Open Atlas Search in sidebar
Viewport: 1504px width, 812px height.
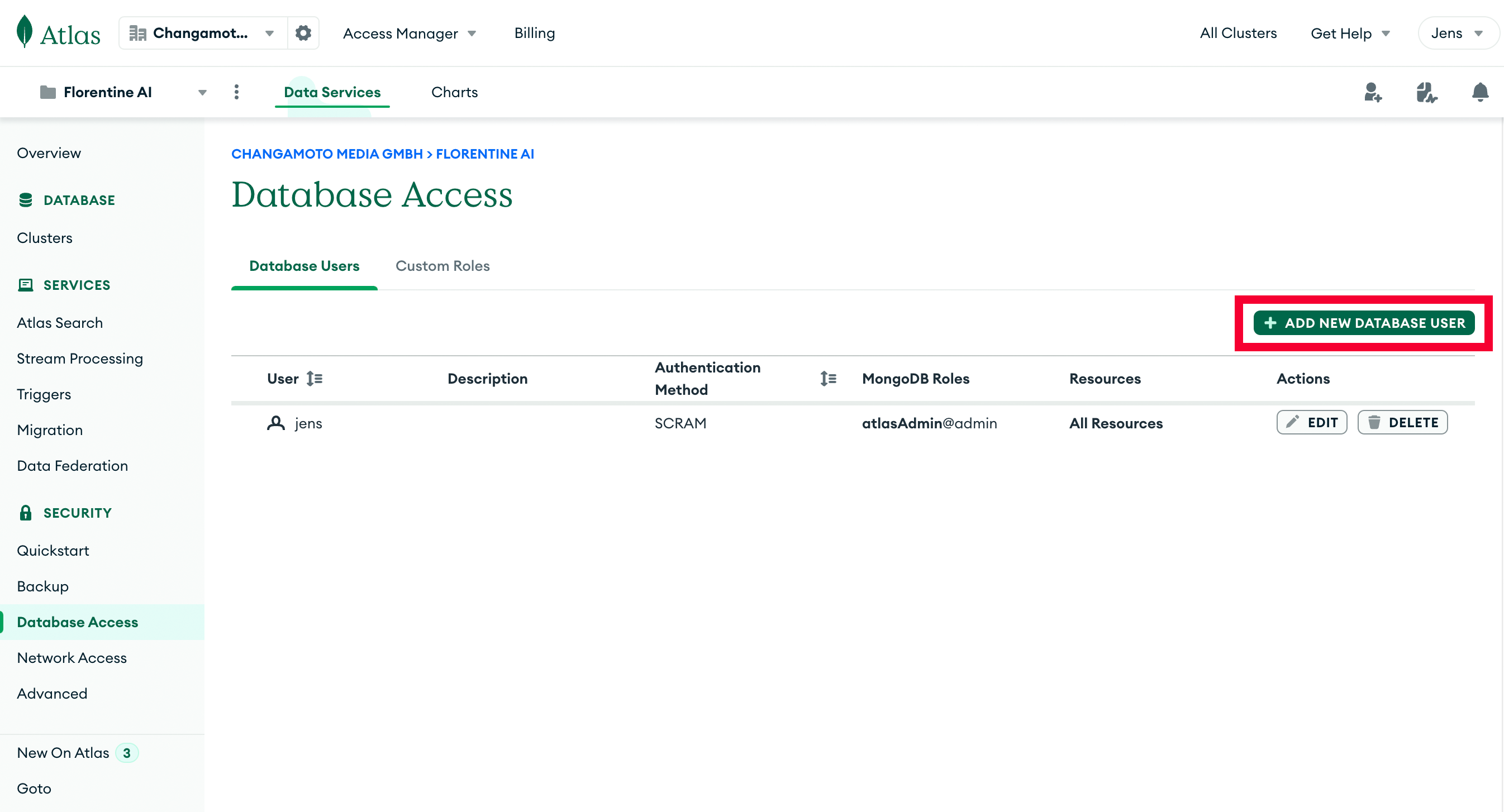(x=60, y=323)
